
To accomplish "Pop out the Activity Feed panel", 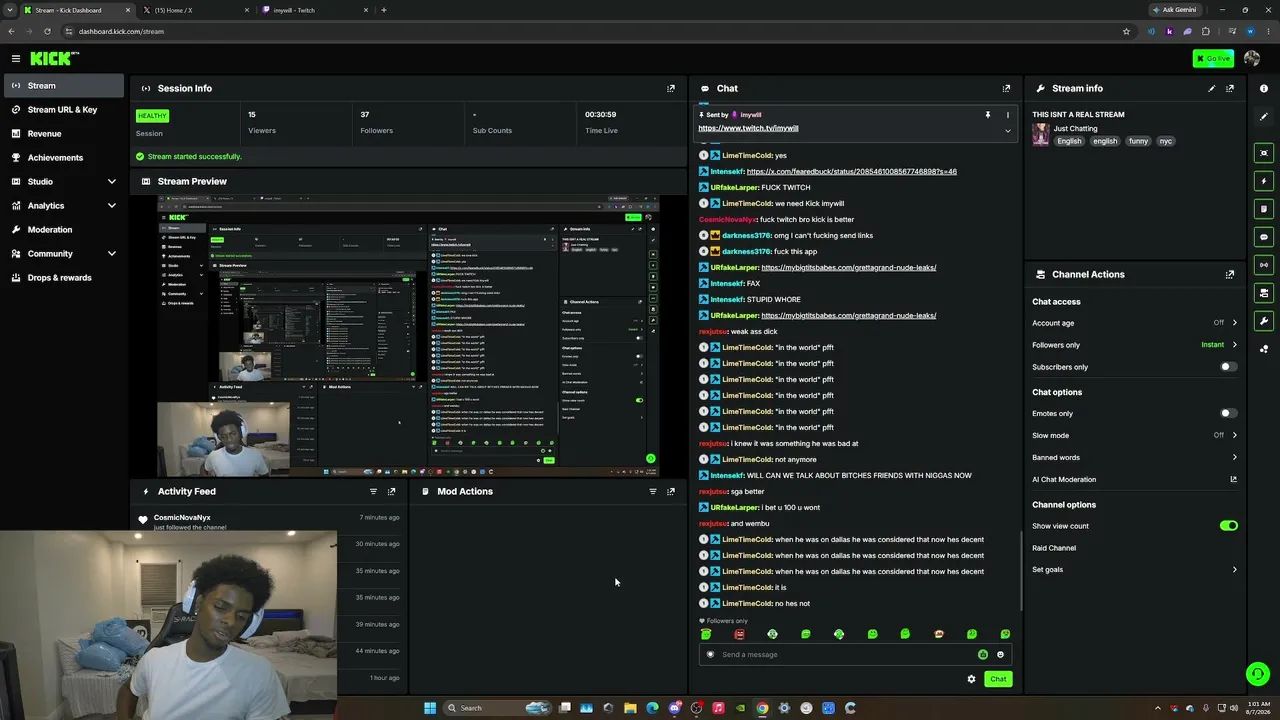I will point(392,491).
